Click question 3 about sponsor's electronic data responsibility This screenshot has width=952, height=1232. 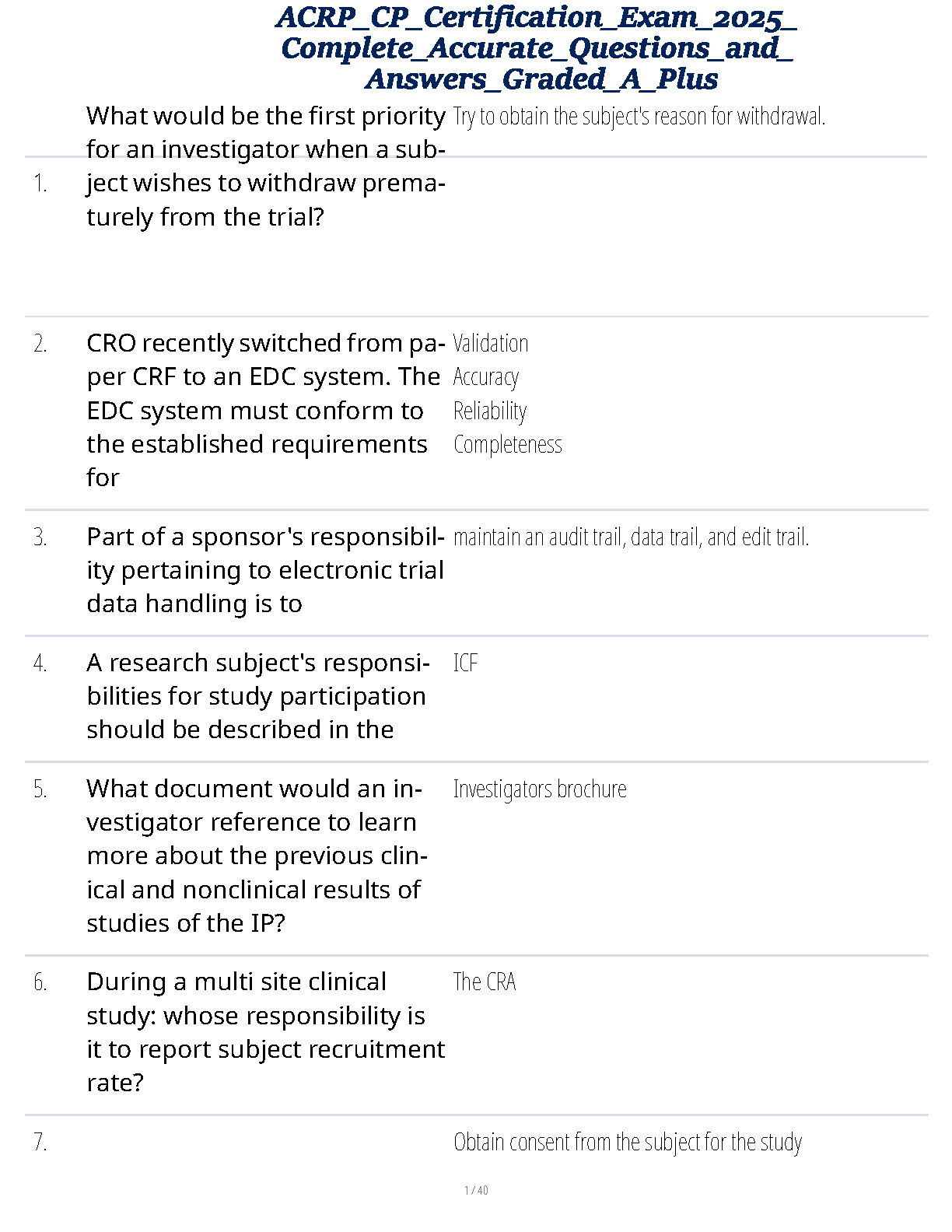coord(265,570)
